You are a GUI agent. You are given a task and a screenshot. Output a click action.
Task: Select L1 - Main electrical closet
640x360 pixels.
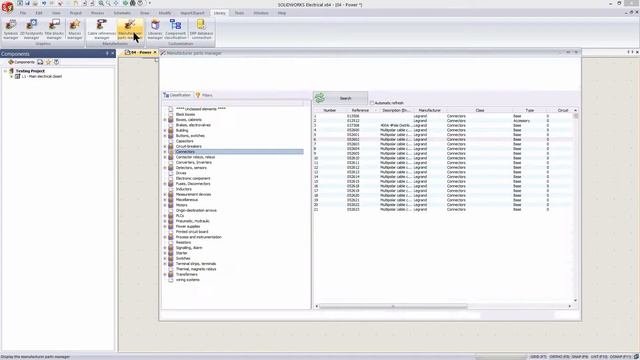[x=42, y=76]
